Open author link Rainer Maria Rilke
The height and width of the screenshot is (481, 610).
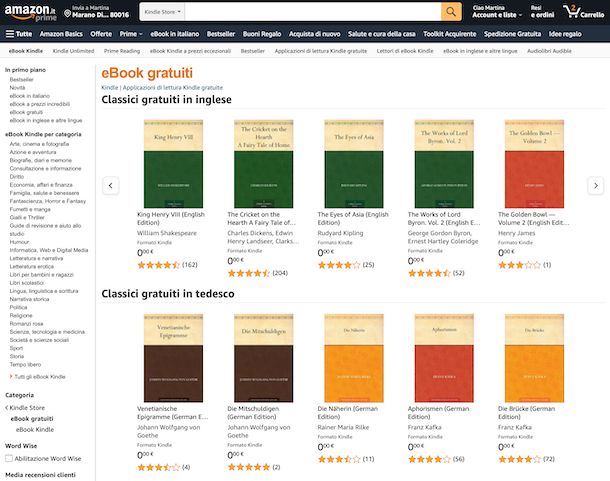[x=343, y=427]
